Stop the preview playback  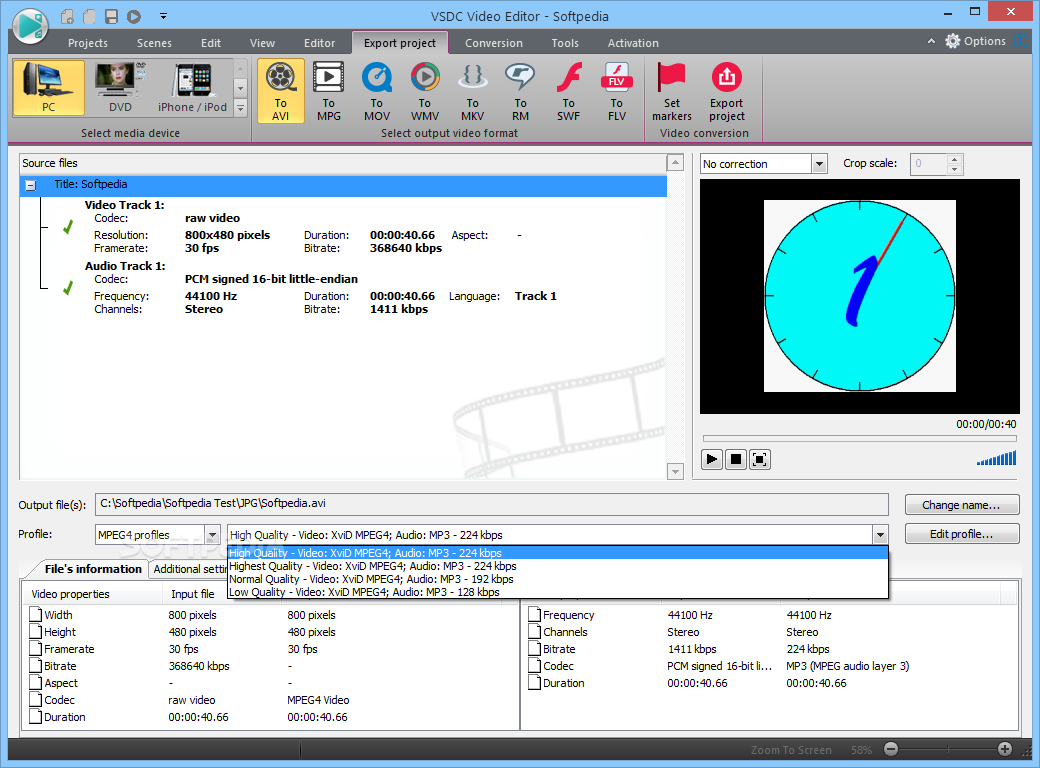(x=736, y=459)
